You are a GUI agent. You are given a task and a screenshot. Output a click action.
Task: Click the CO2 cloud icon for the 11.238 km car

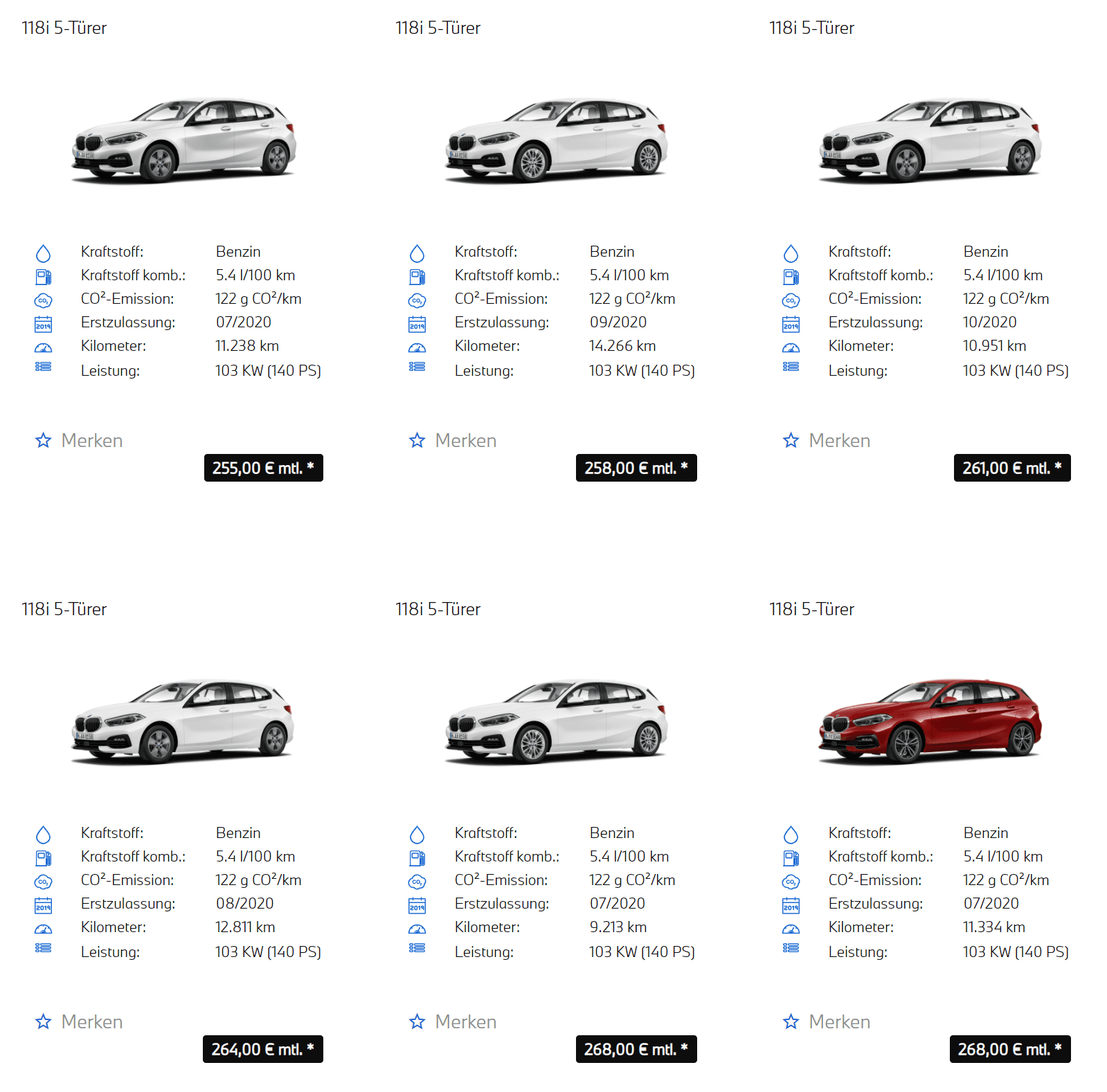43,300
